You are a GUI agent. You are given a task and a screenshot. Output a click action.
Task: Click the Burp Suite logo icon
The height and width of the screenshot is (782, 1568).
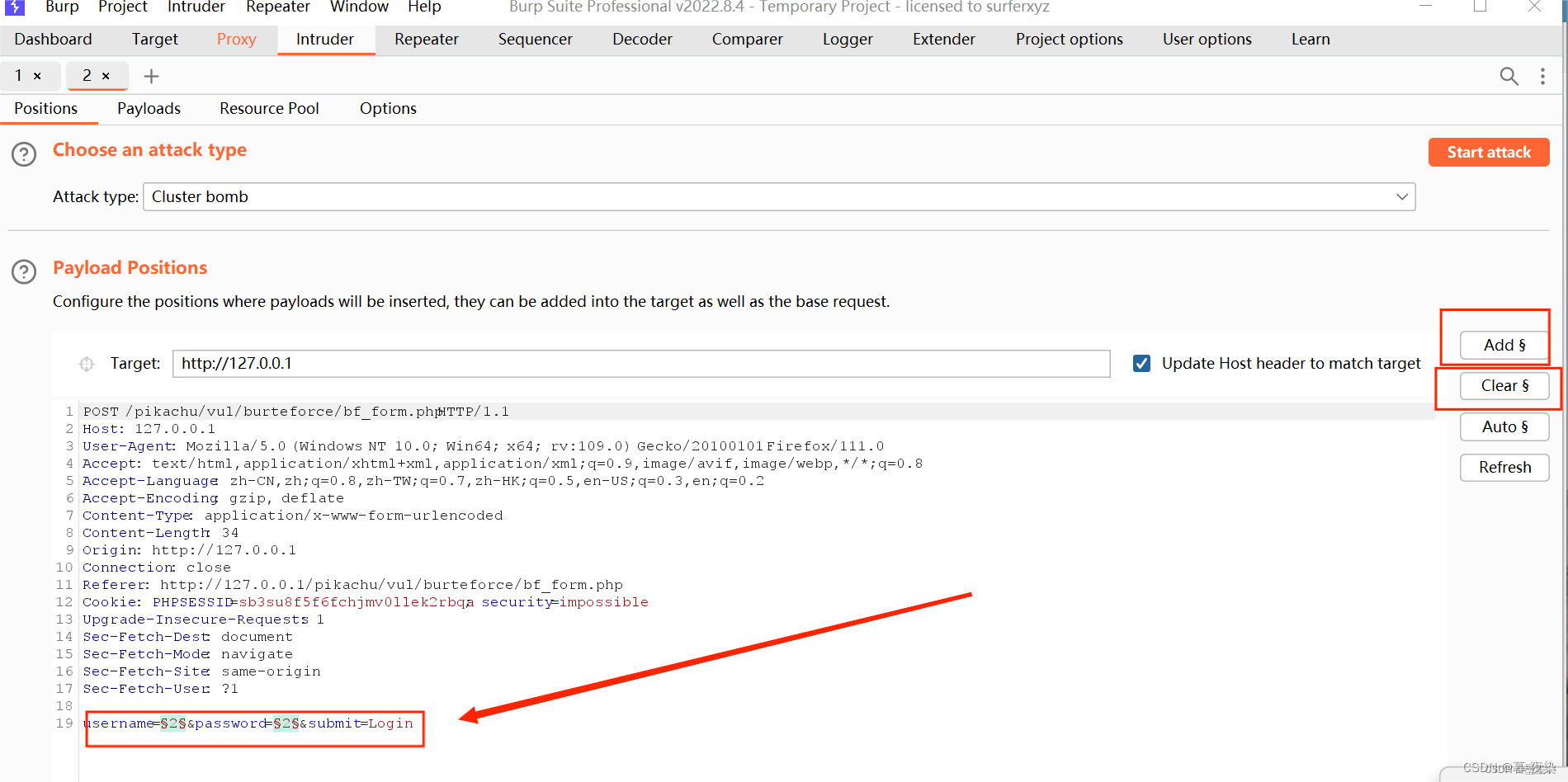point(15,7)
